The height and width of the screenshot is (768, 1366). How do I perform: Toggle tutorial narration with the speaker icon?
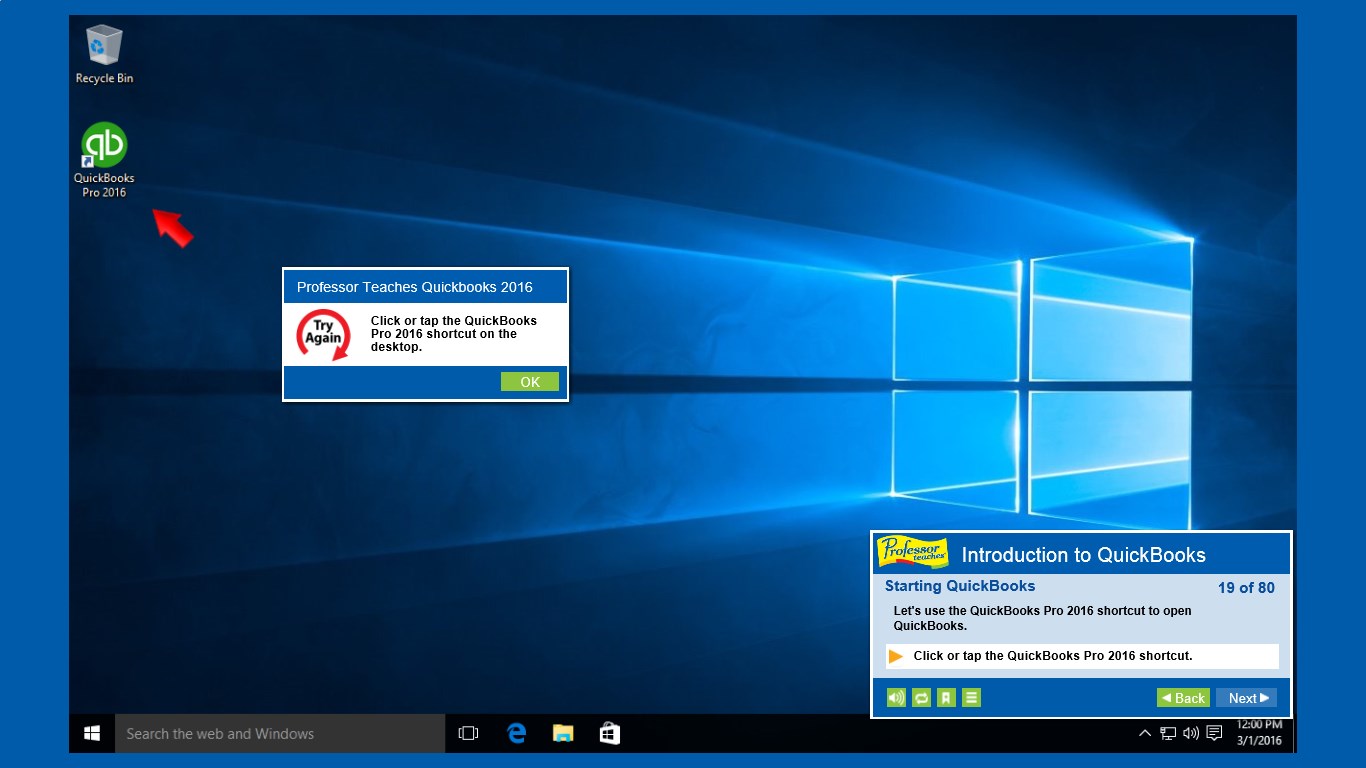(x=896, y=698)
